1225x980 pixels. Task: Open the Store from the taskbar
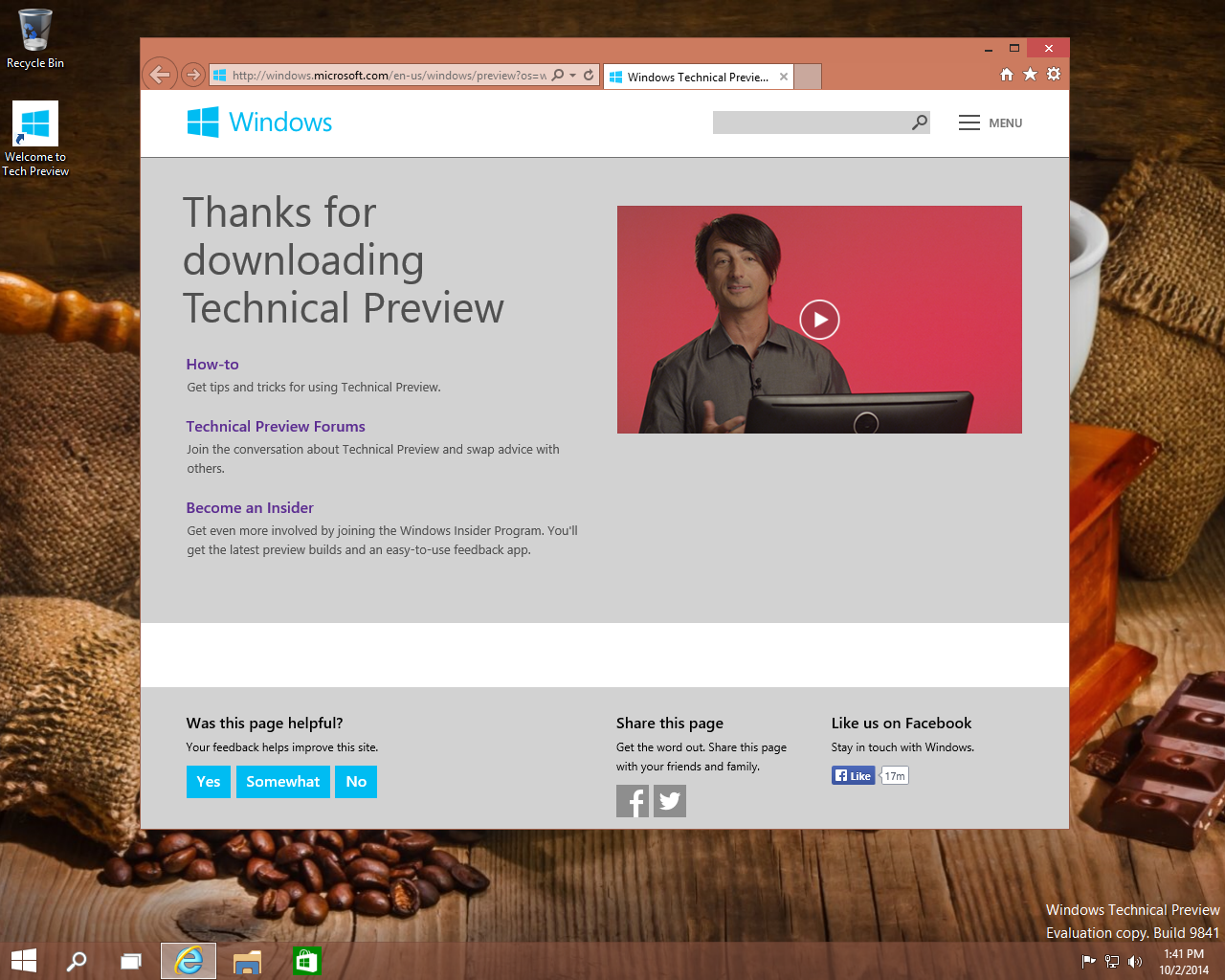click(306, 961)
